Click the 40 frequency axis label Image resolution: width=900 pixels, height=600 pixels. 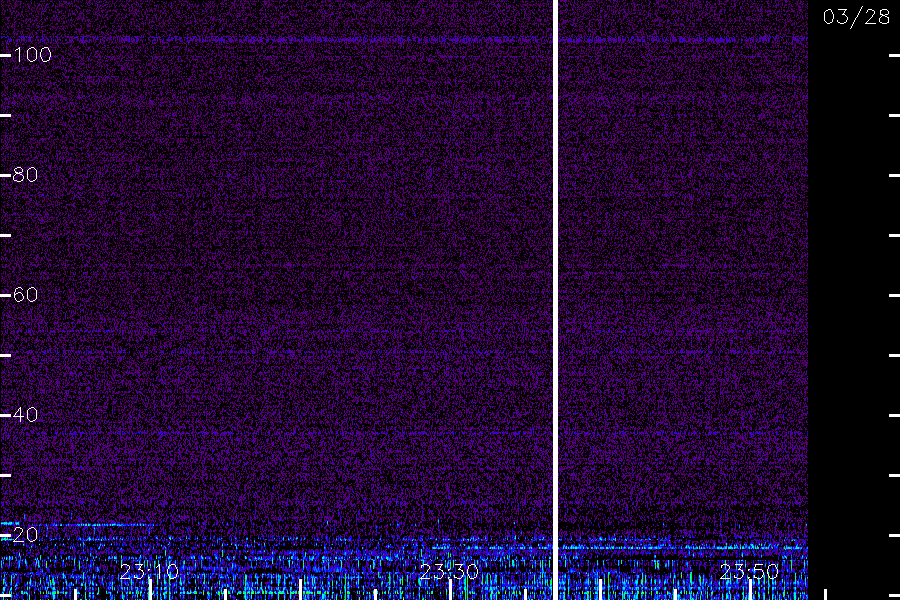tap(25, 415)
